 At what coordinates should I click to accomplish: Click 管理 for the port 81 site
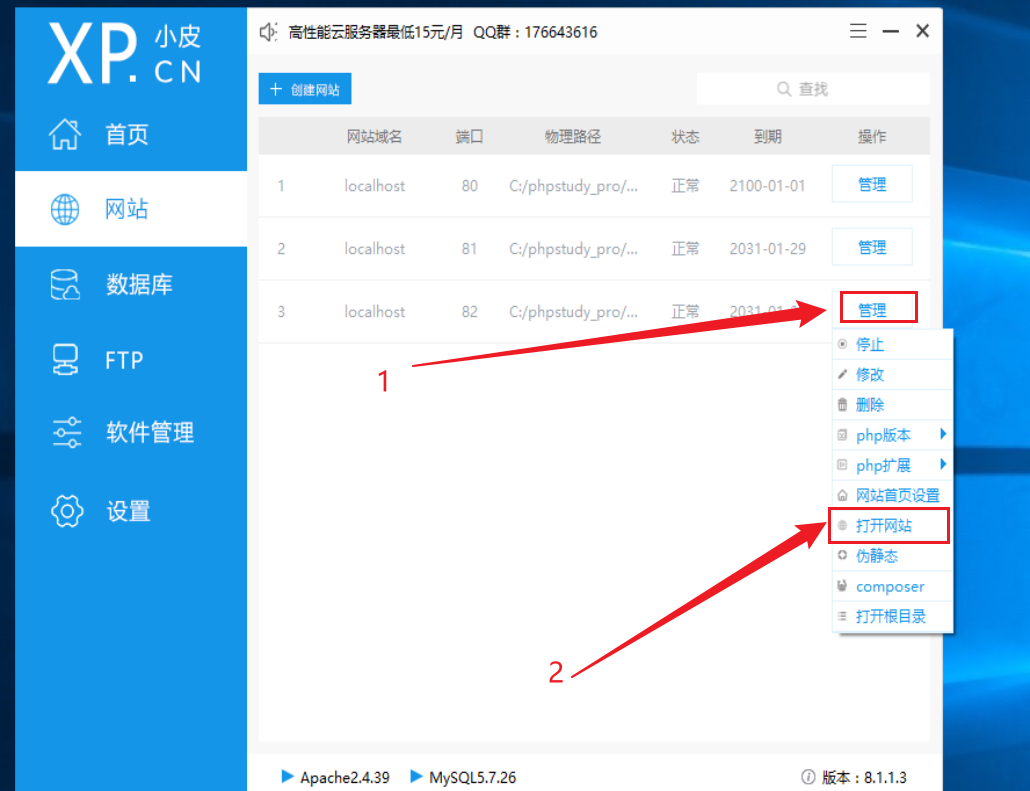872,247
